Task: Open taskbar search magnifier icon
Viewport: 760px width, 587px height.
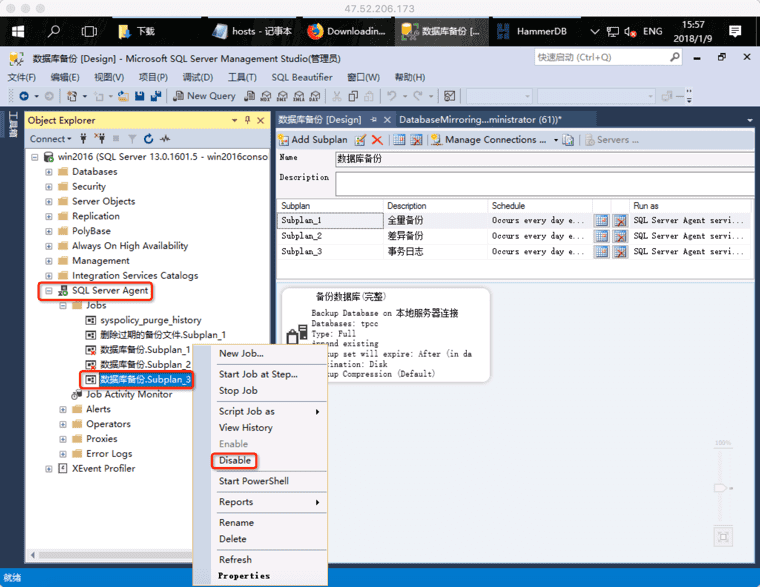Action: pyautogui.click(x=53, y=32)
